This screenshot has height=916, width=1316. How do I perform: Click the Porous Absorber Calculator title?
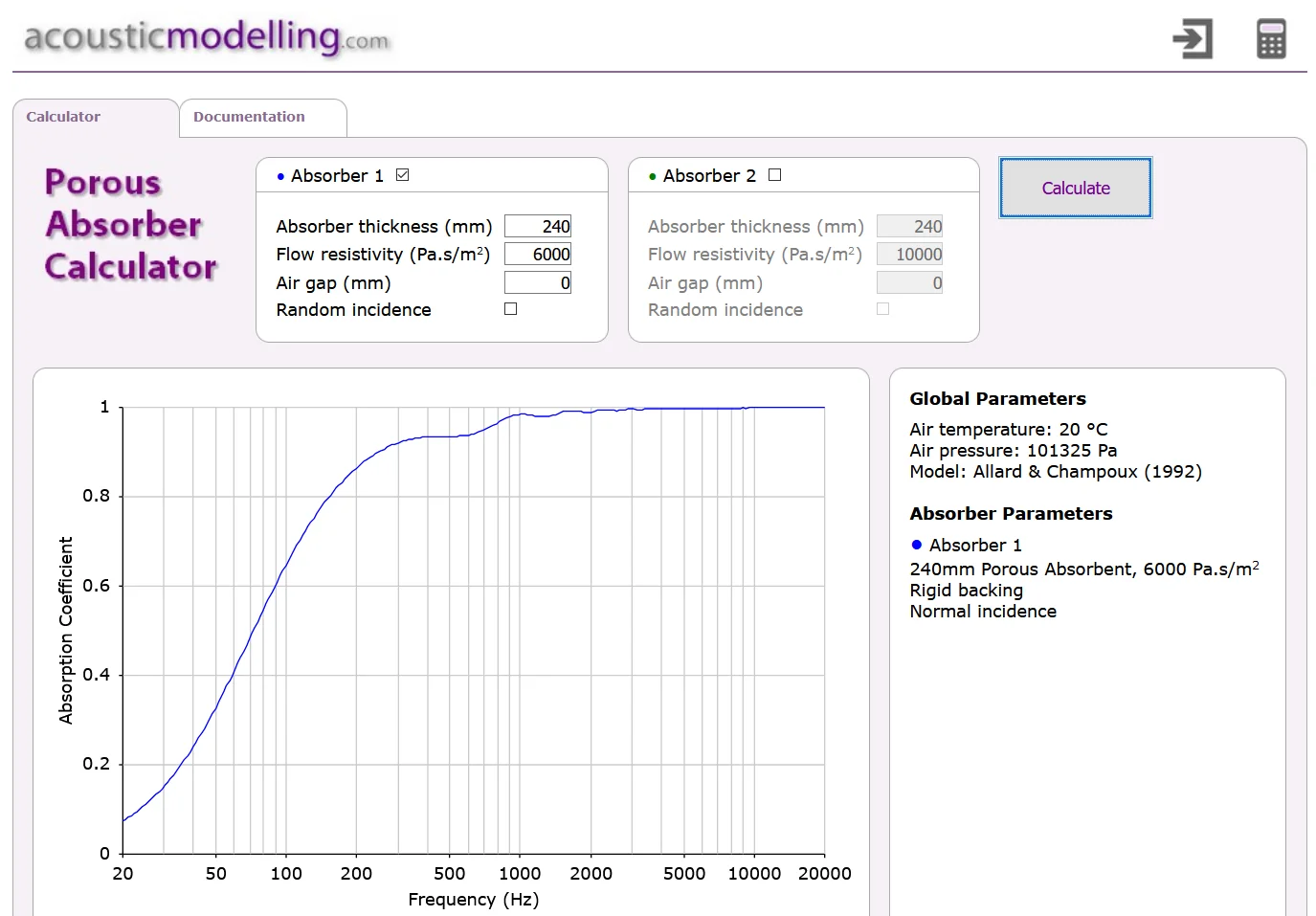tap(131, 225)
